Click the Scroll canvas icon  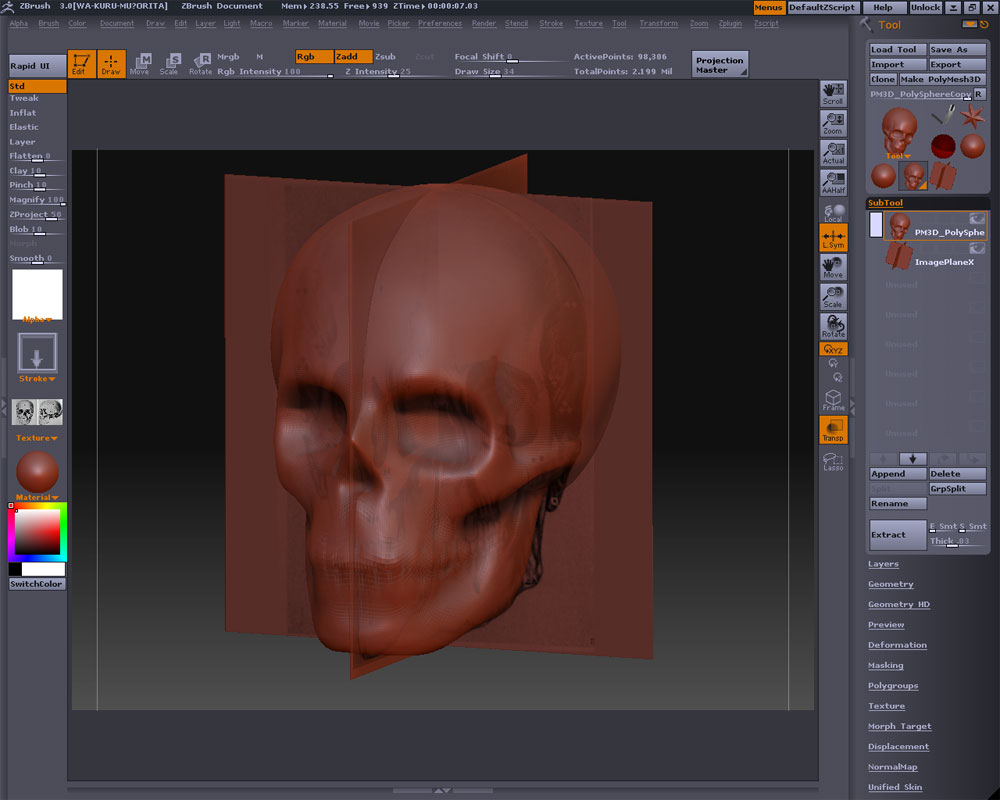click(833, 94)
